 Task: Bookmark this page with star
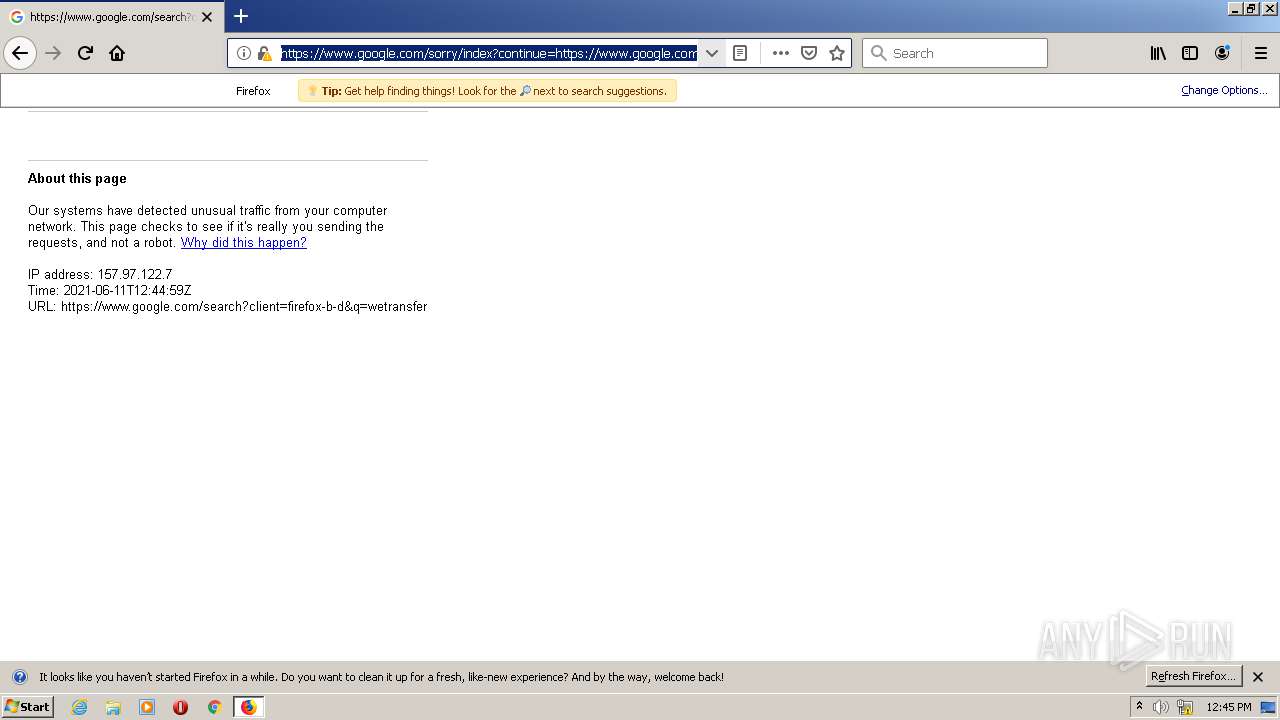(x=837, y=53)
